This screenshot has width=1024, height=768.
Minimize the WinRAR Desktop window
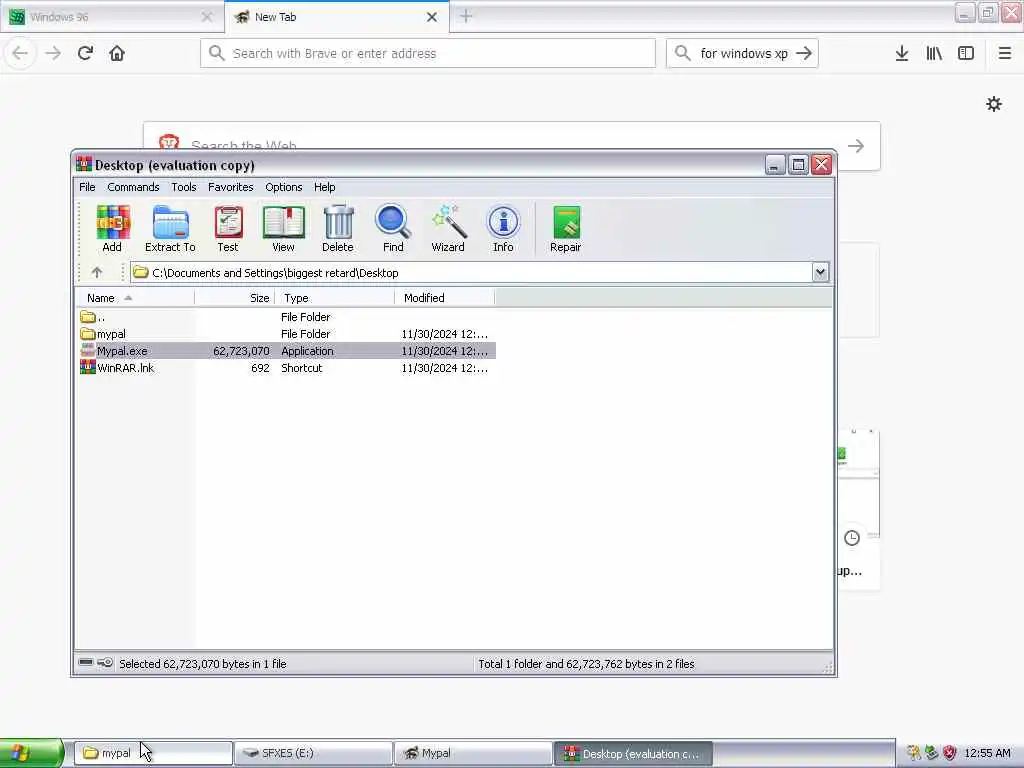tap(775, 165)
